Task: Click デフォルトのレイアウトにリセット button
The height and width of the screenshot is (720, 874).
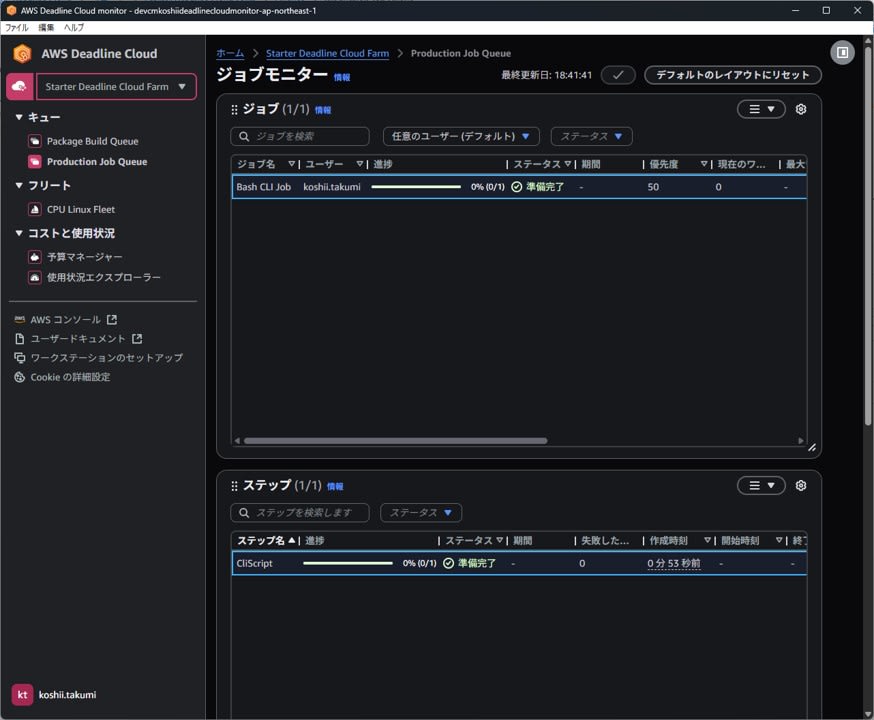Action: coord(732,75)
